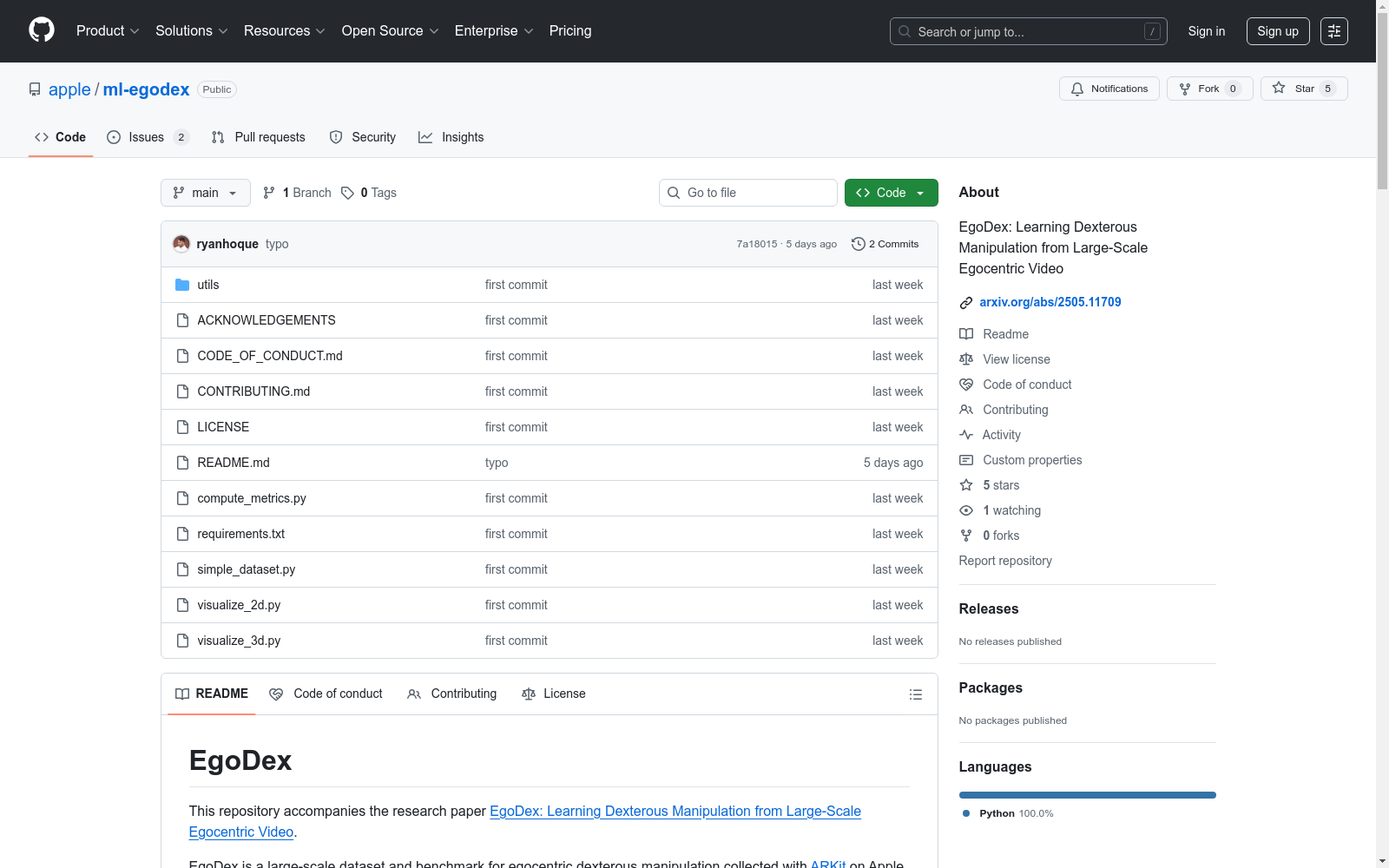Open the arxiv.org/abs/2505.11709 link

coord(1050,302)
